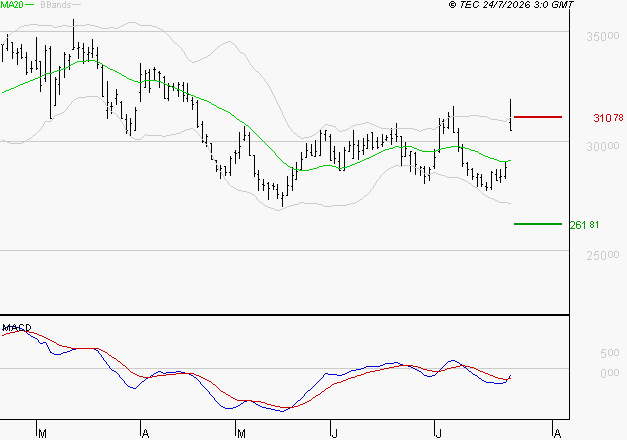Click the gray BBands legend line sample

pos(76,4)
